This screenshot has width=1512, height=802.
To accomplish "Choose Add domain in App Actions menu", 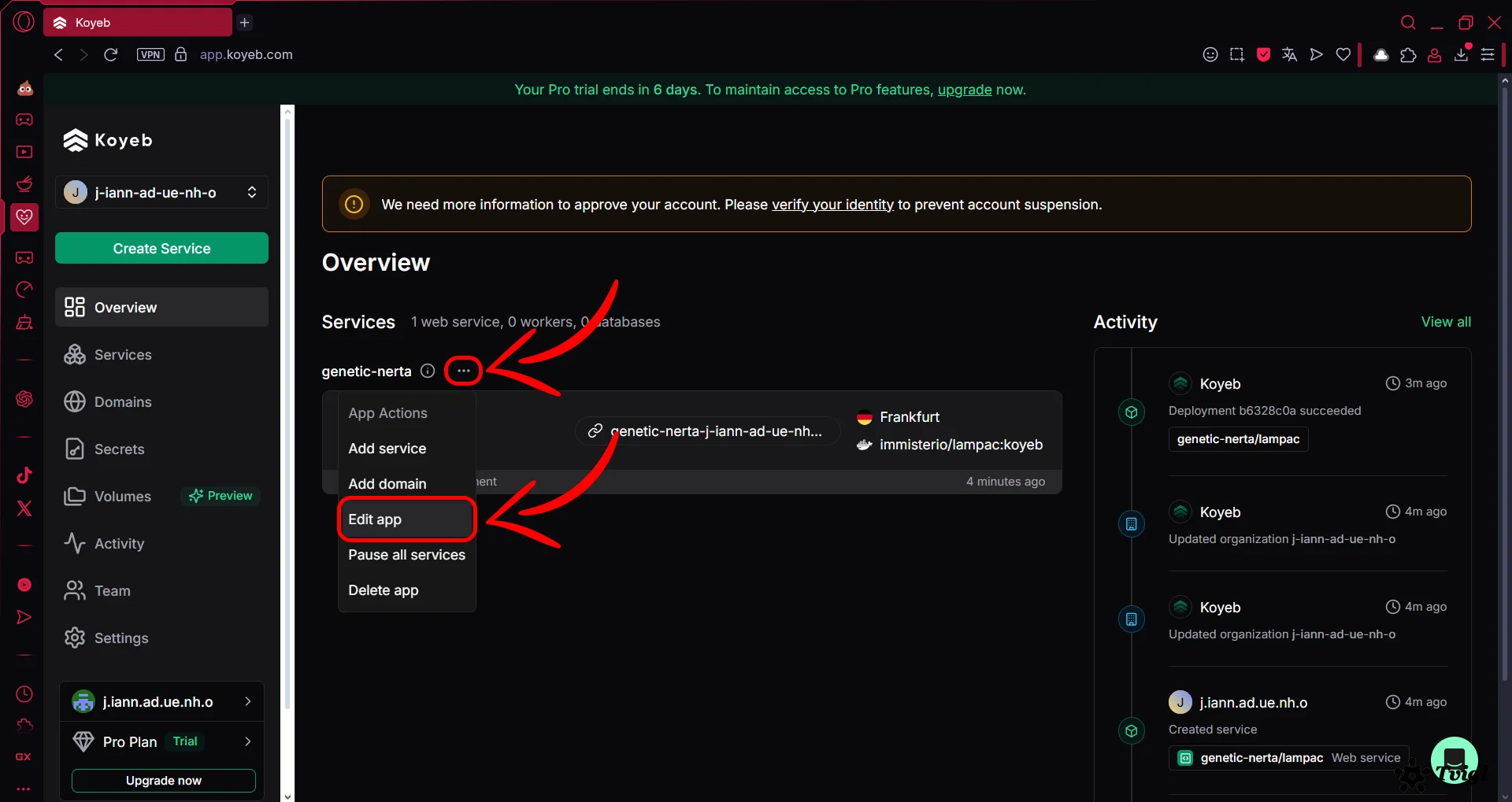I will pos(407,484).
